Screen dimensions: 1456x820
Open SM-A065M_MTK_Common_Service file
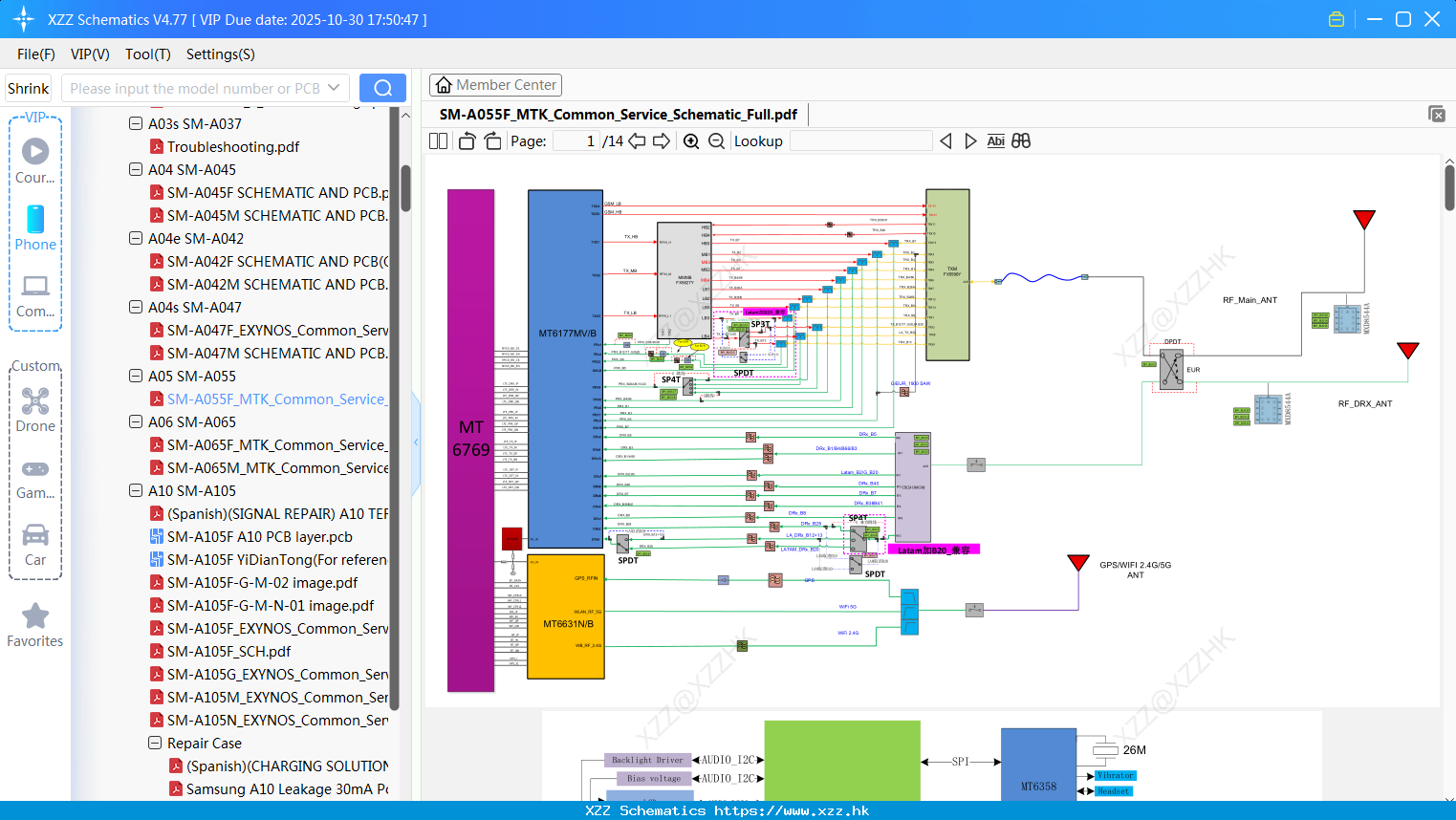(x=278, y=467)
